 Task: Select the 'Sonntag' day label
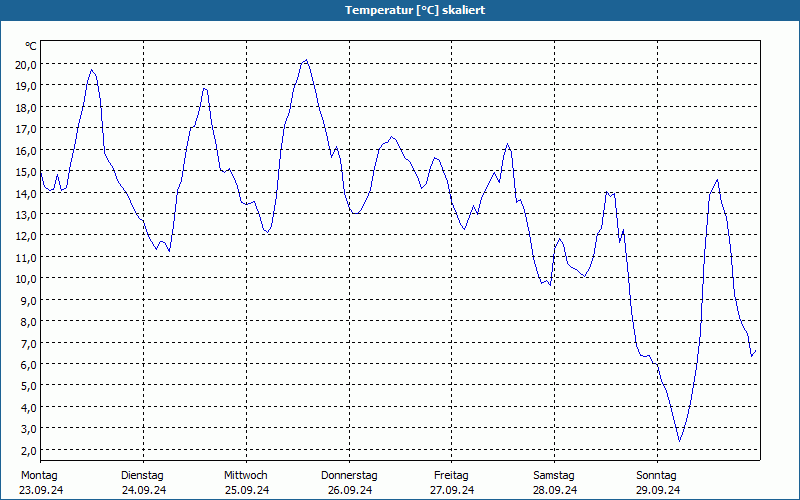pyautogui.click(x=656, y=476)
